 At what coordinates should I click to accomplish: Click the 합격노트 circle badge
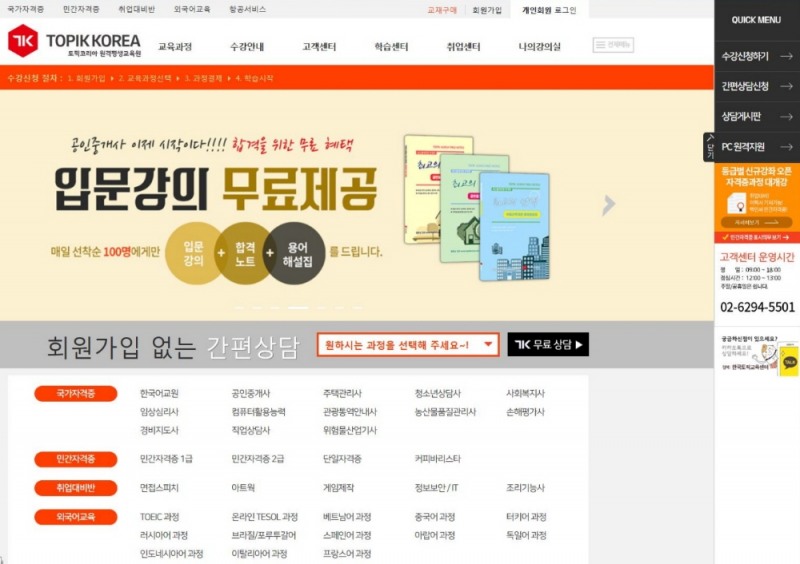(x=245, y=253)
